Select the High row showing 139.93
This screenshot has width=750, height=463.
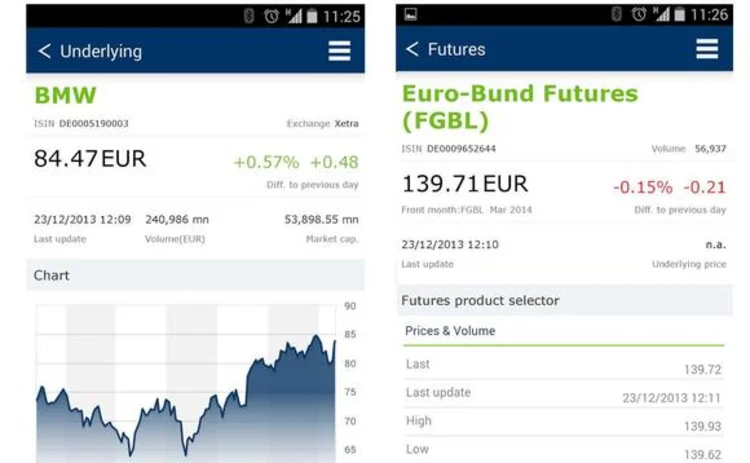564,422
